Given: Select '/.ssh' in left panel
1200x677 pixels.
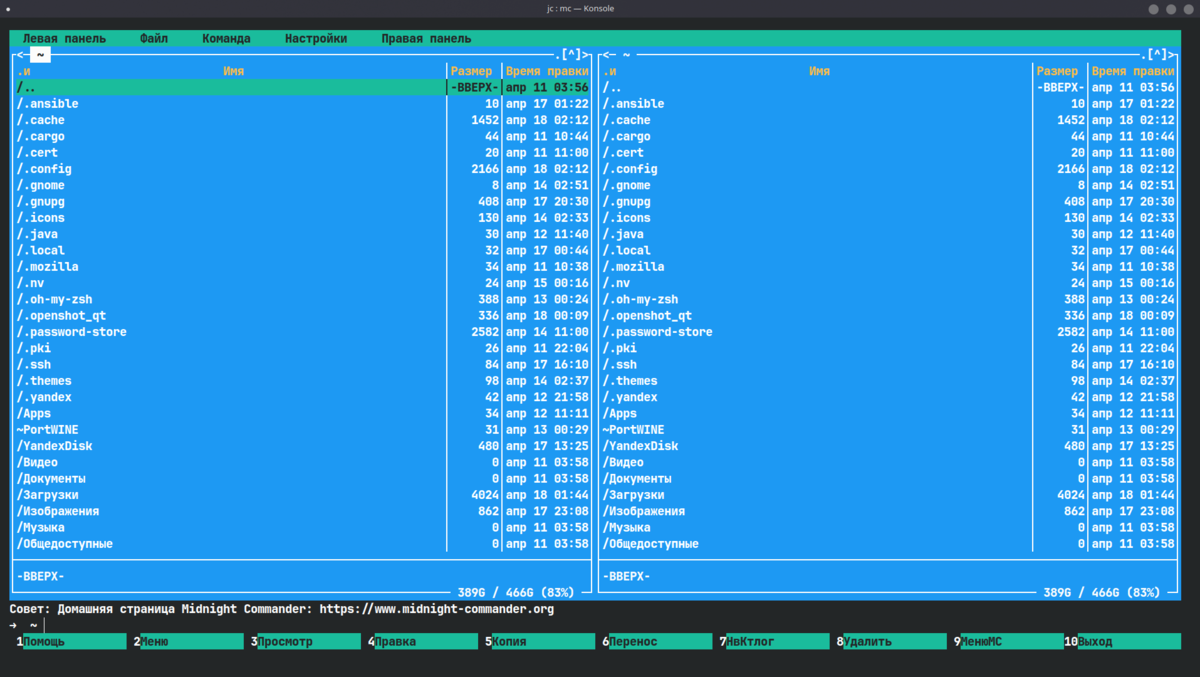Looking at the screenshot, I should [x=302, y=364].
